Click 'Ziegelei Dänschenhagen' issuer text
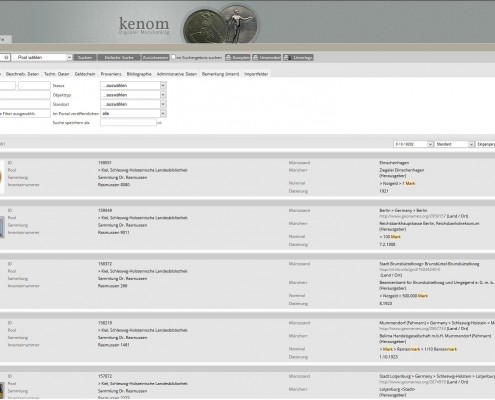Image resolution: width=495 pixels, height=400 pixels. click(402, 170)
